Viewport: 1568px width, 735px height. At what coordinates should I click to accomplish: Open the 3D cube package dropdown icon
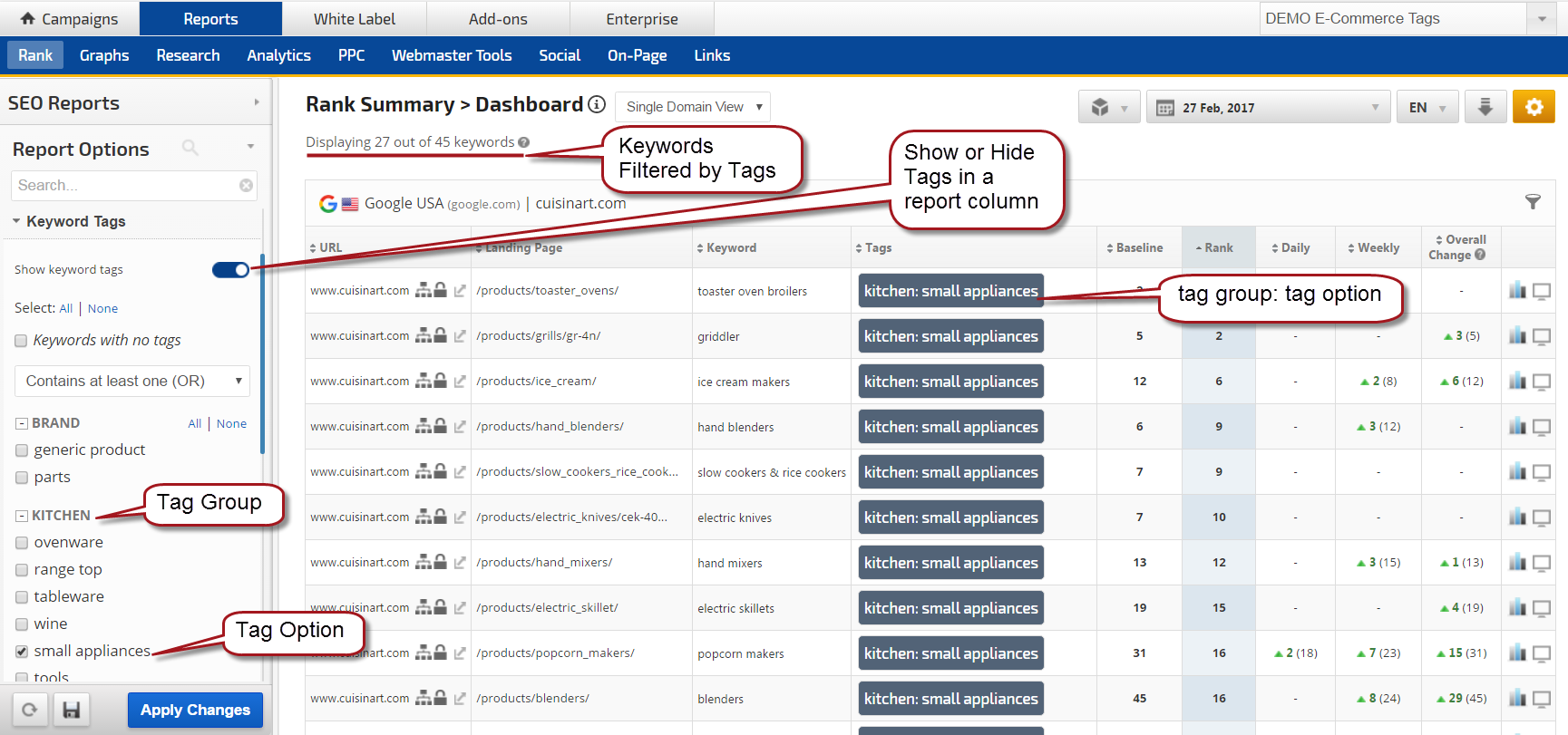click(1108, 107)
